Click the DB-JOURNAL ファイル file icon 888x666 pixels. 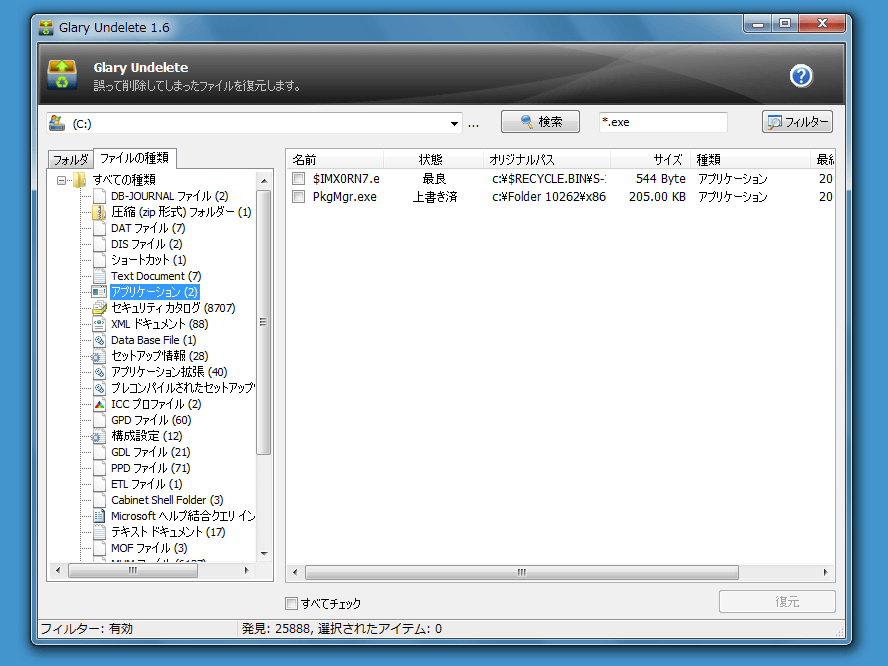(x=99, y=196)
